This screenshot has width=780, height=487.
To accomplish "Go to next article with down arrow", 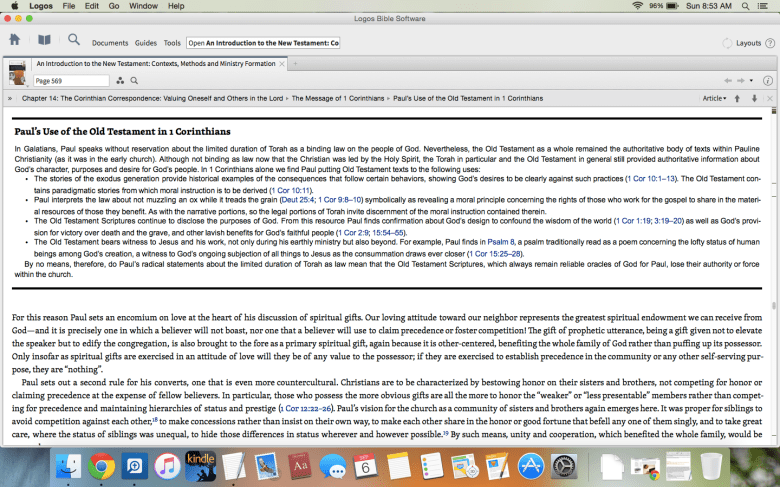I will [753, 99].
